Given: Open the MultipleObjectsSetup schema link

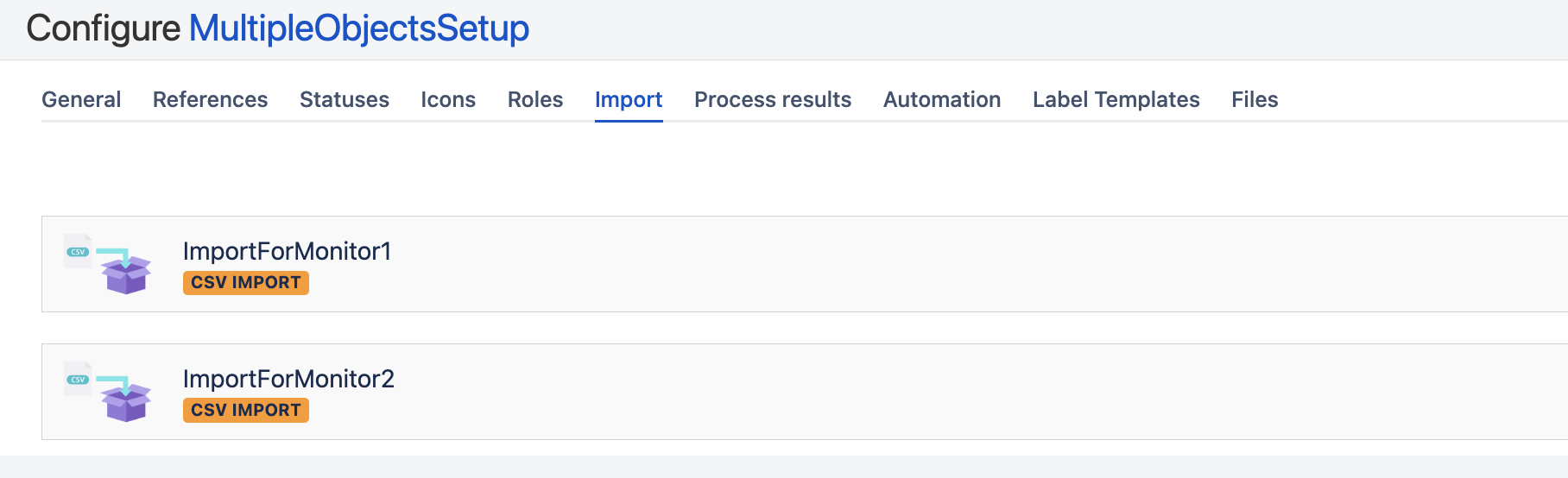Looking at the screenshot, I should point(358,28).
